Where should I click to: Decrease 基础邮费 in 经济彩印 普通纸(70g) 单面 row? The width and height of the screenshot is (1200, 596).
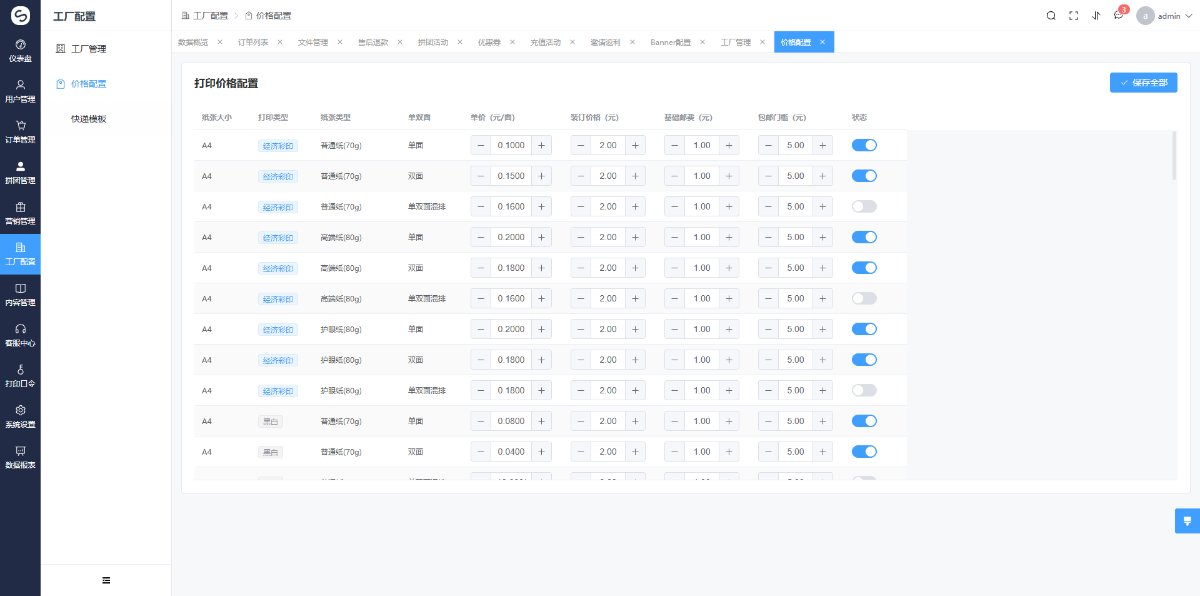(674, 145)
